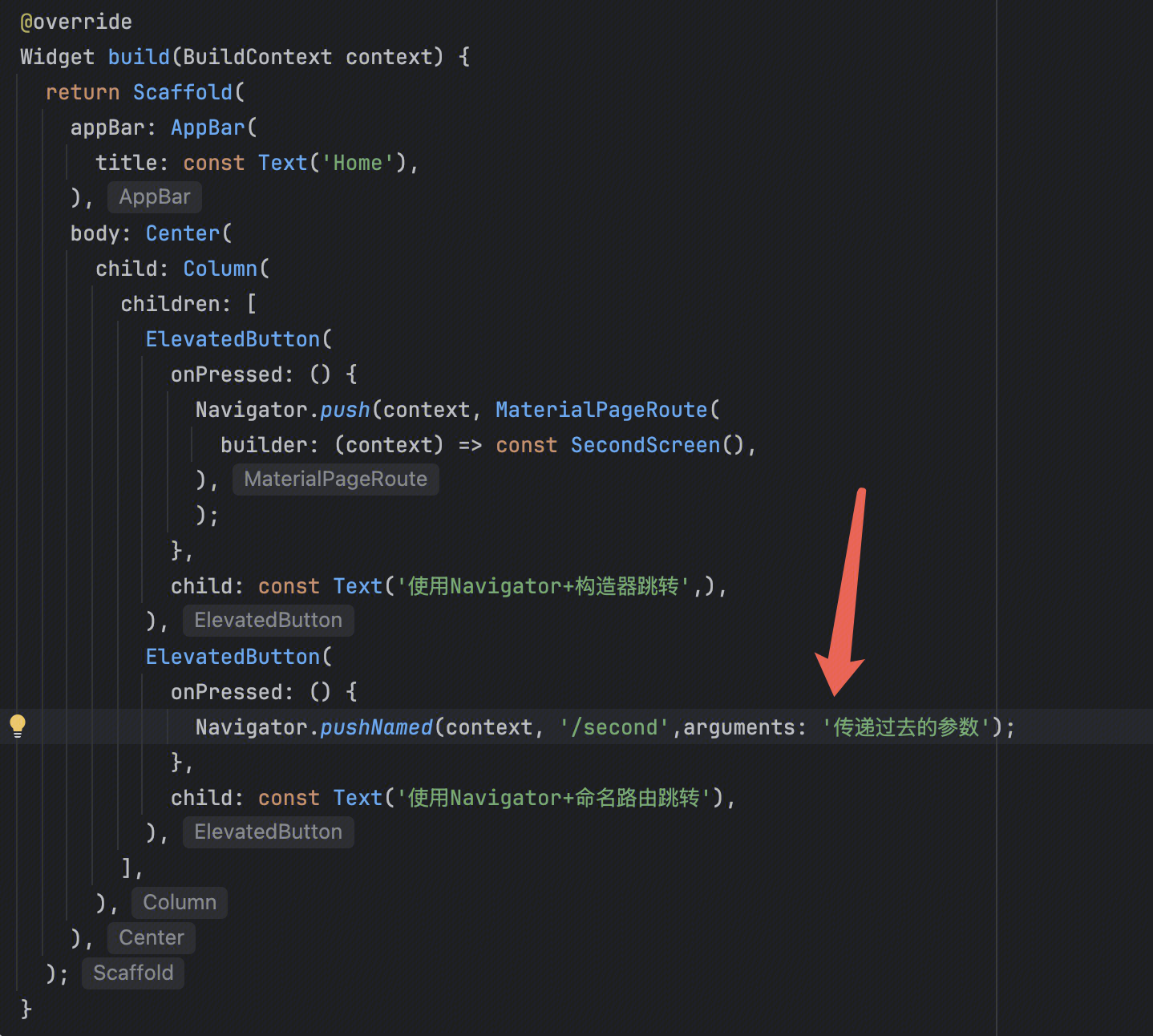Click the @override annotation
This screenshot has height=1036, width=1153.
(x=76, y=22)
